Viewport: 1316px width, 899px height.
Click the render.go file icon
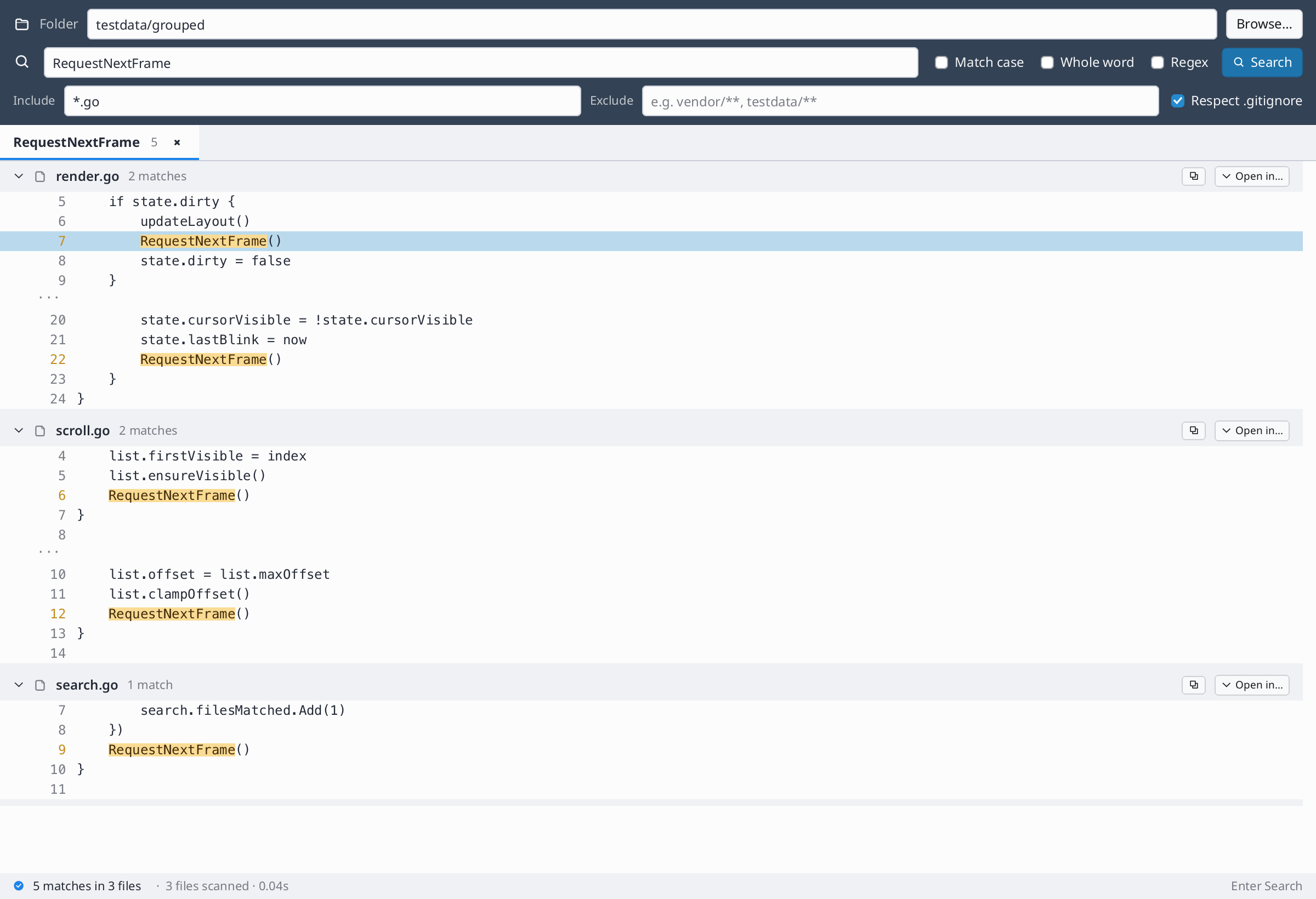(40, 176)
